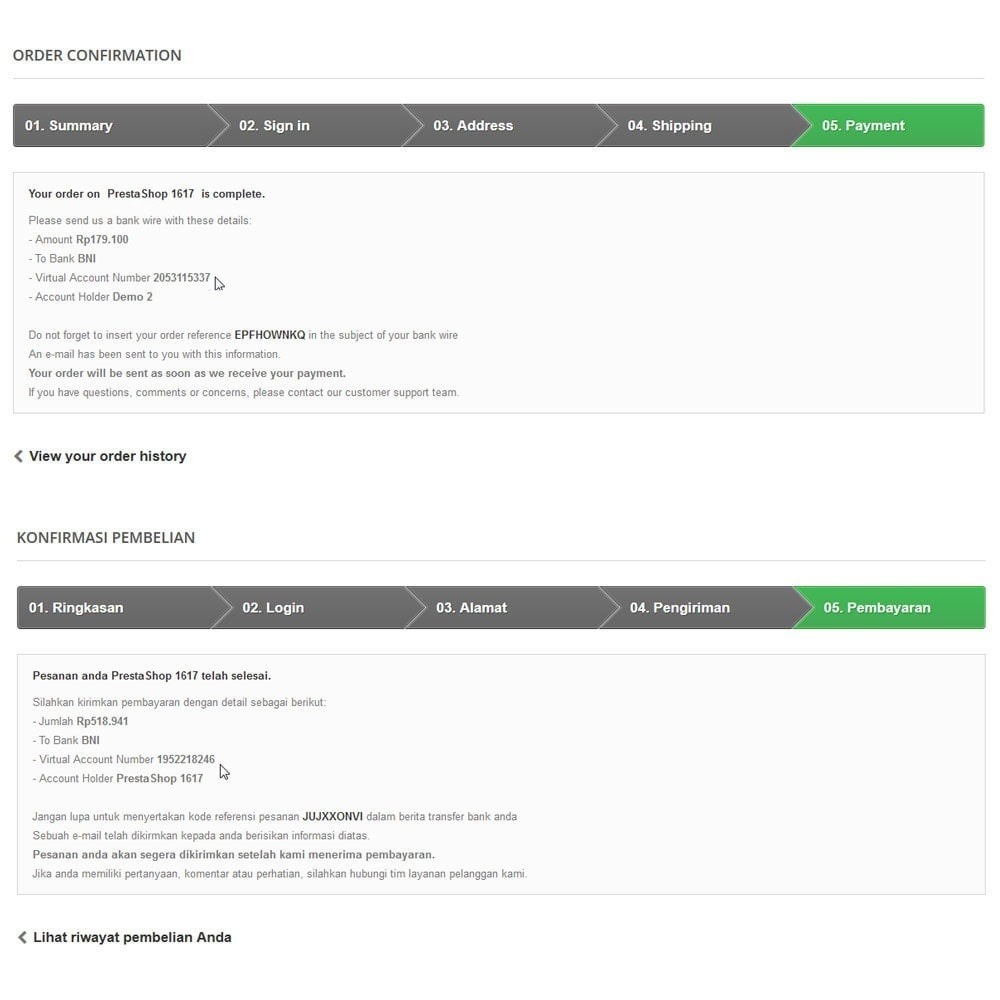Go to the 04. Pengiriman step
1000x1000 pixels.
tap(698, 608)
